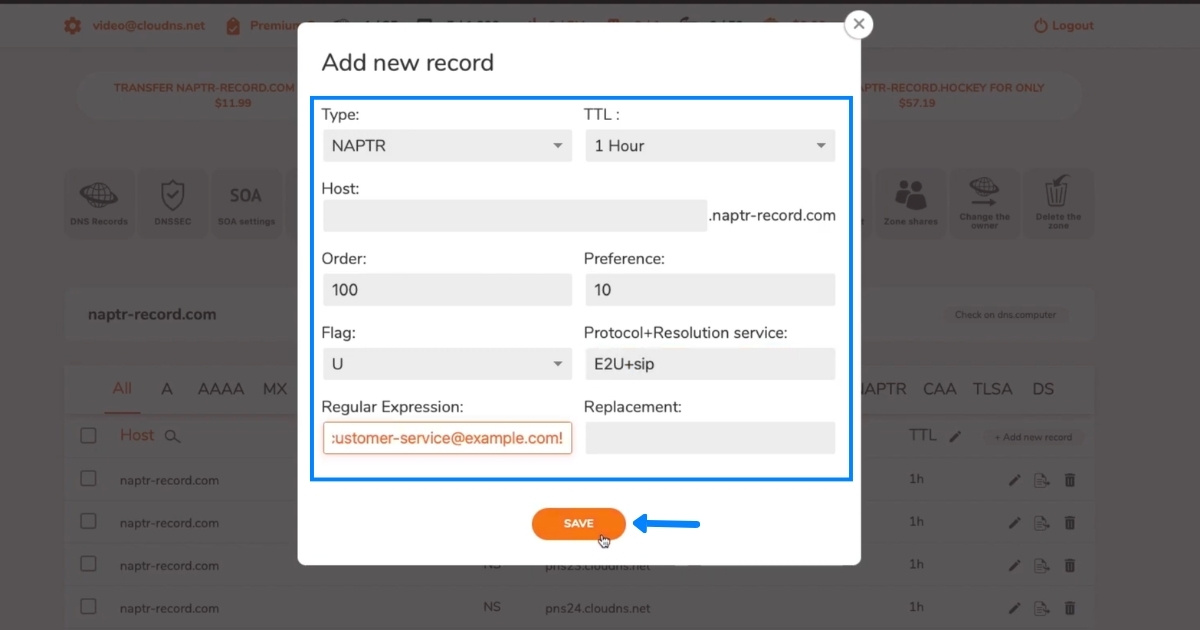Expand the TTL dropdown set to 1 Hour
This screenshot has height=630, width=1200.
point(709,146)
